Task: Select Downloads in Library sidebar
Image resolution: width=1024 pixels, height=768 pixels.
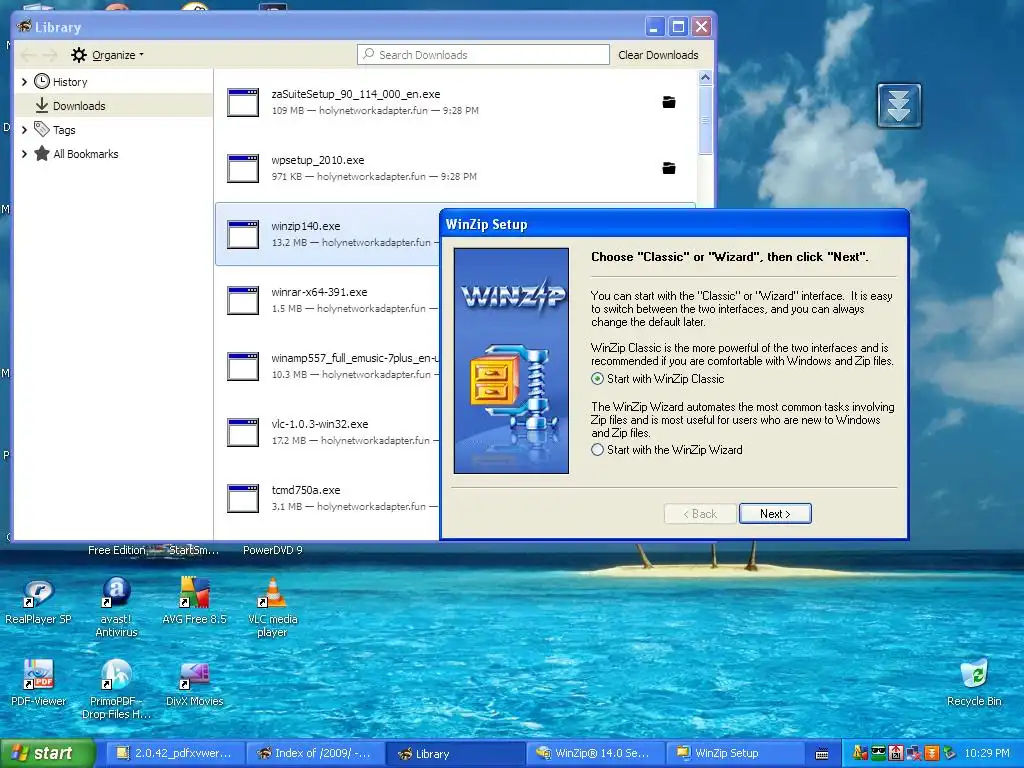Action: 79,106
